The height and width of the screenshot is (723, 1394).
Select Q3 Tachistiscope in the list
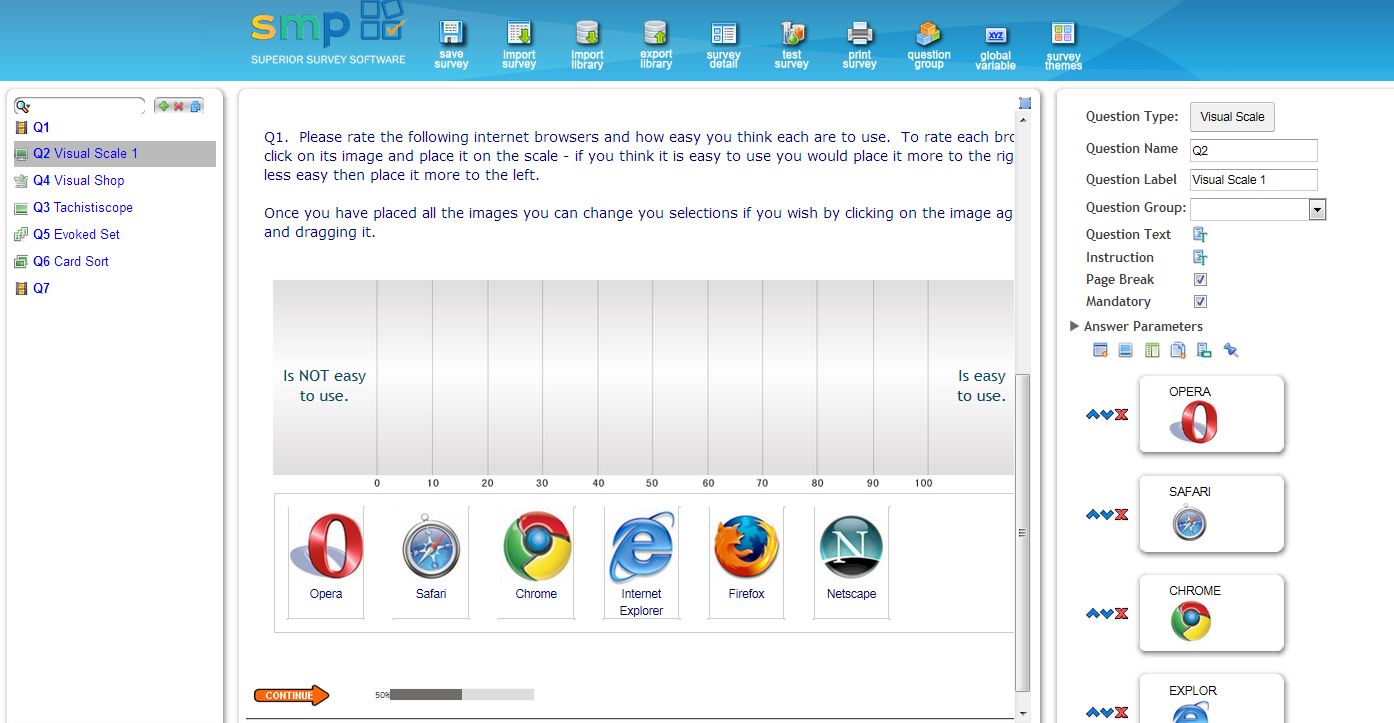82,207
